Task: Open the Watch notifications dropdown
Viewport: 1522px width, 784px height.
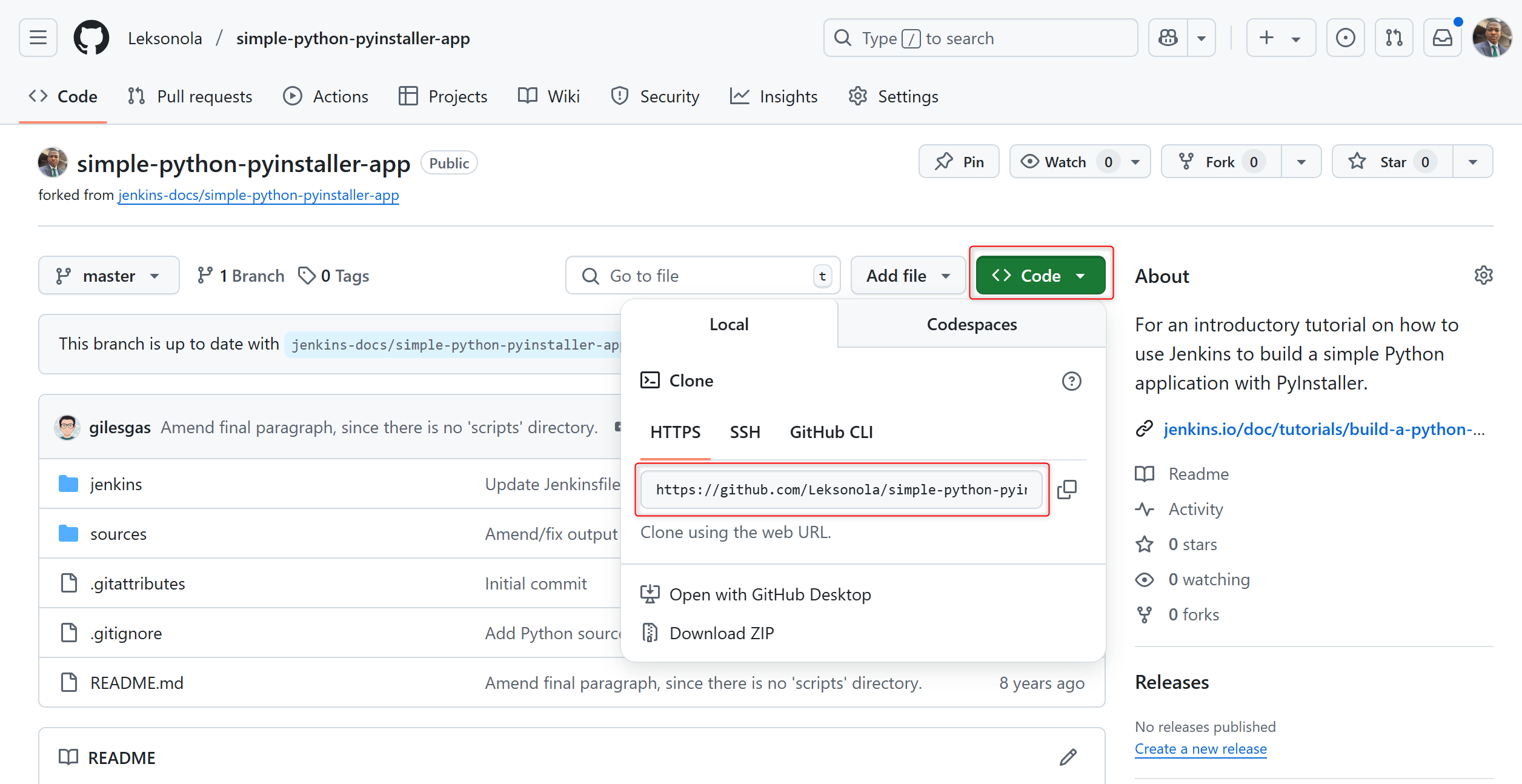Action: 1080,162
